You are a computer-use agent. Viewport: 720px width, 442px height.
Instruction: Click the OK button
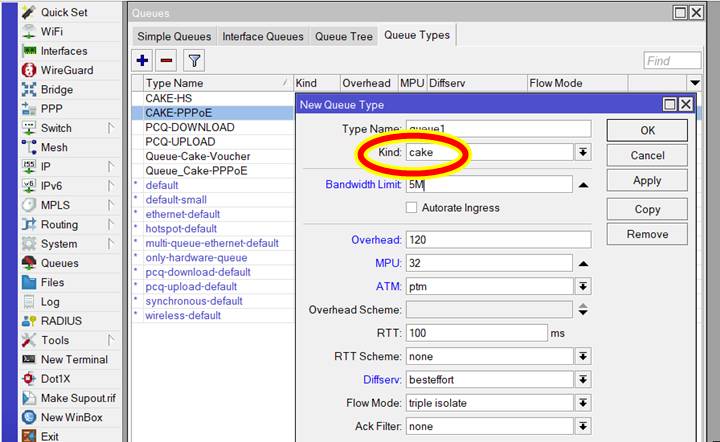647,130
